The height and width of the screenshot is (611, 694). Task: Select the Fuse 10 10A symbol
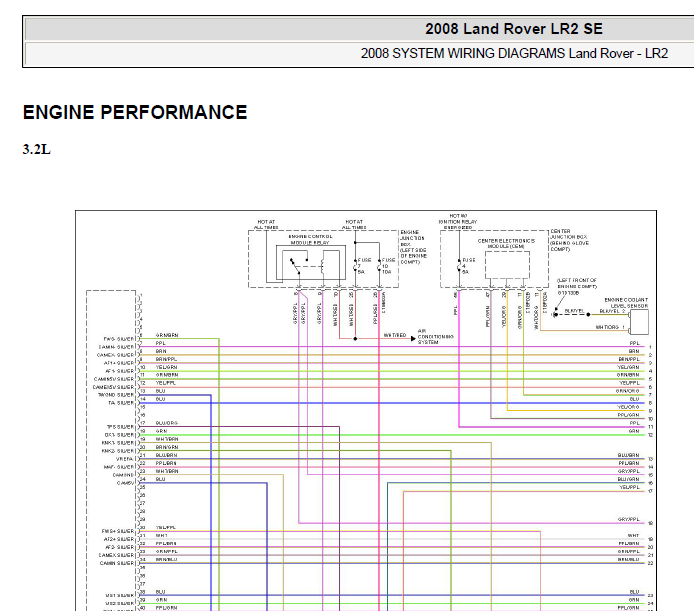pyautogui.click(x=379, y=266)
